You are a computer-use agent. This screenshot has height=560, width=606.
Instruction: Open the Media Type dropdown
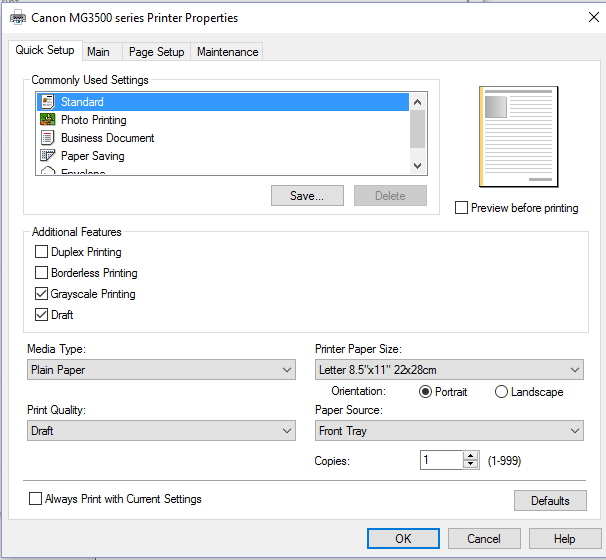[x=161, y=370]
